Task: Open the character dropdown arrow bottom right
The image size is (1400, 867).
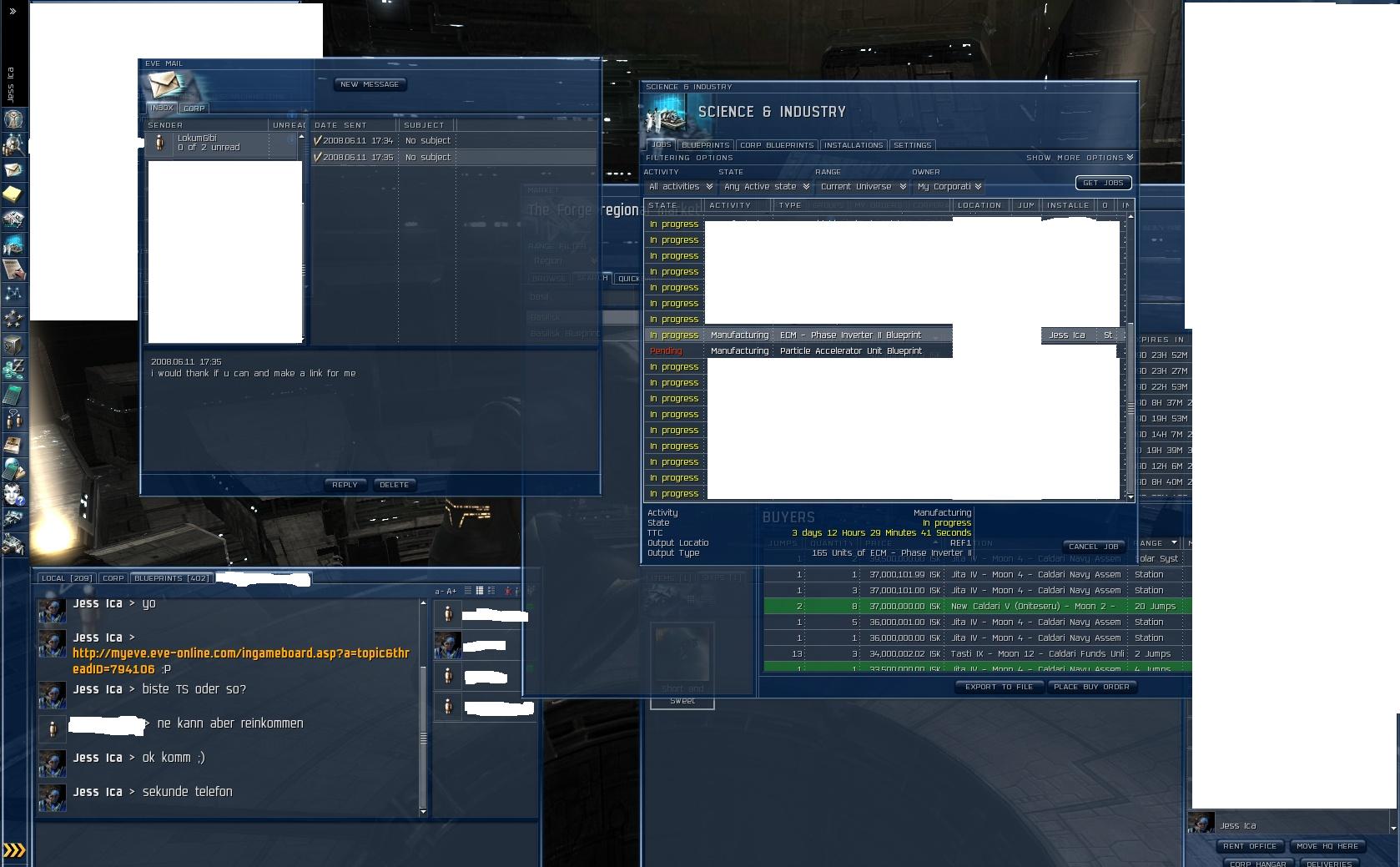Action: tap(1392, 828)
